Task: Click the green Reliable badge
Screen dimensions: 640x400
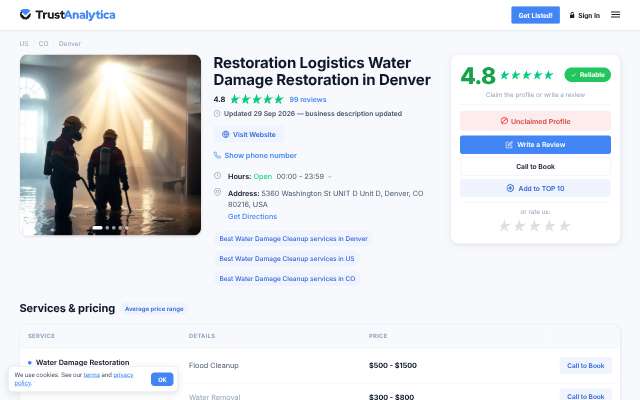Action: click(587, 75)
